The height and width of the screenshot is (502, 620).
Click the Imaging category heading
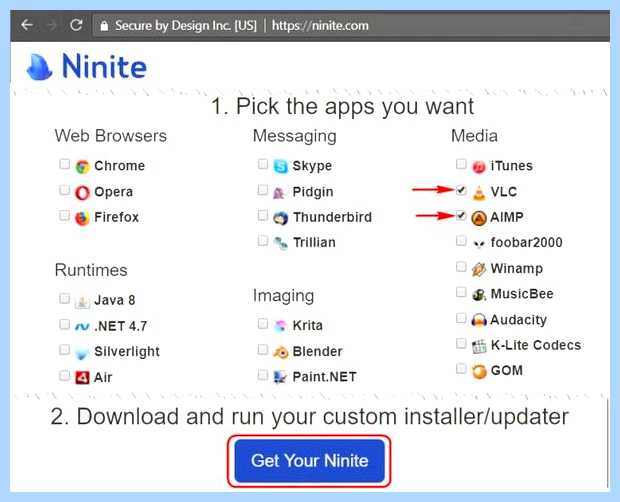[284, 296]
